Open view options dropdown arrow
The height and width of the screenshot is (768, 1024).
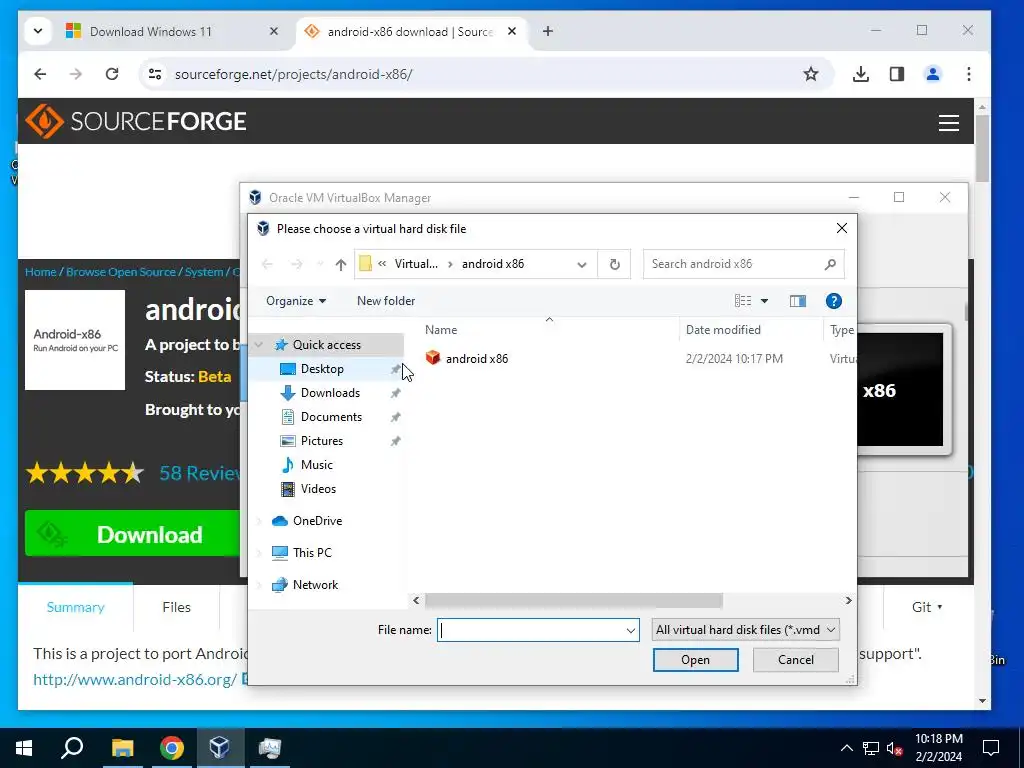(x=764, y=301)
